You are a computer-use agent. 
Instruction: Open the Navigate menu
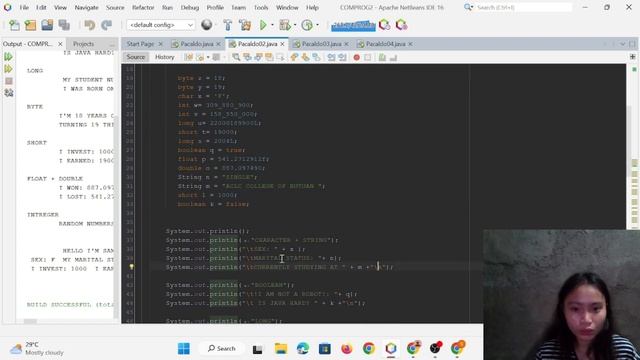pos(87,7)
